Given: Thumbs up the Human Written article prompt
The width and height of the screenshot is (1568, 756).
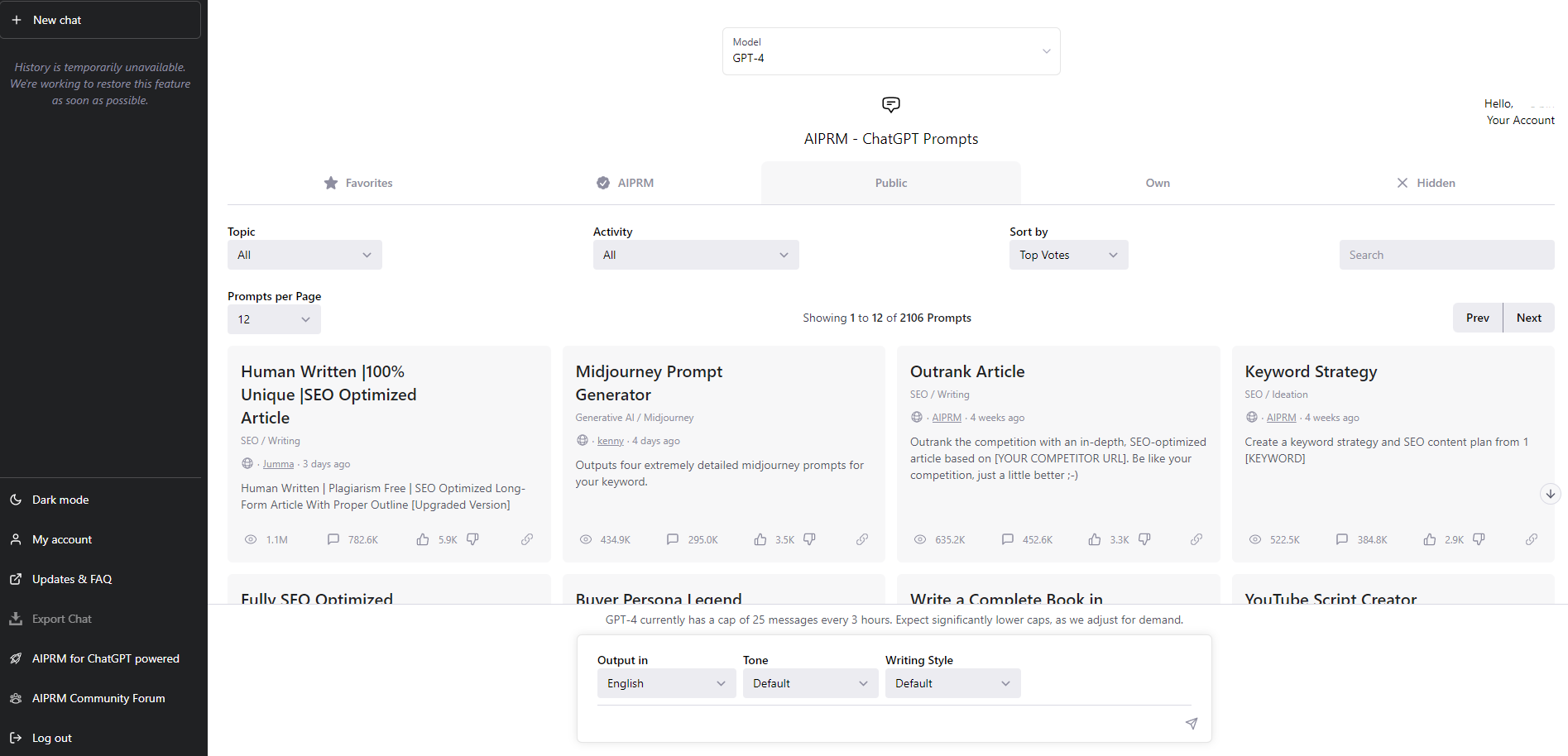Looking at the screenshot, I should (x=423, y=539).
